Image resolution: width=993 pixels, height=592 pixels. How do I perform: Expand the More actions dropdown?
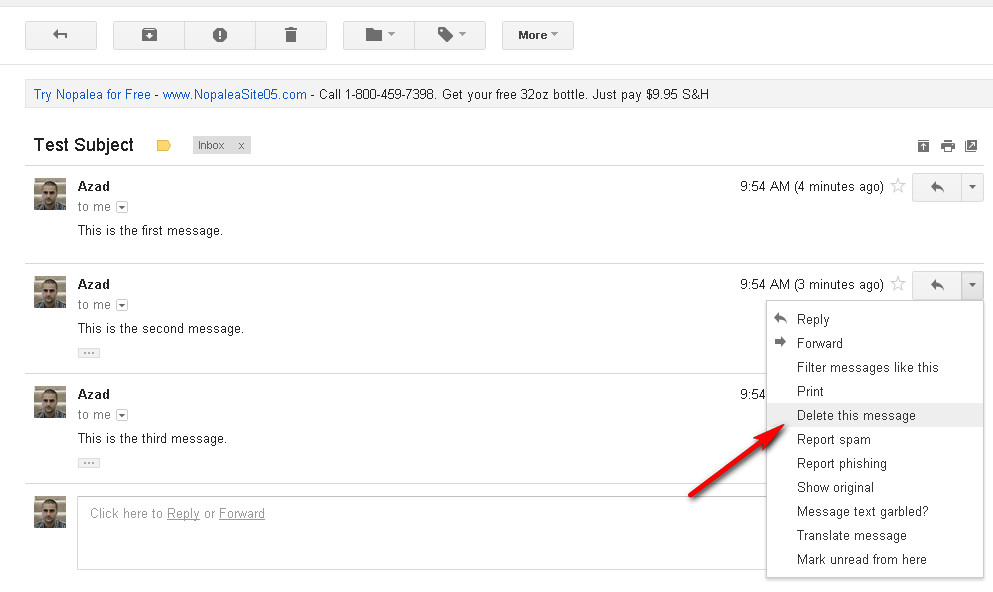(537, 35)
